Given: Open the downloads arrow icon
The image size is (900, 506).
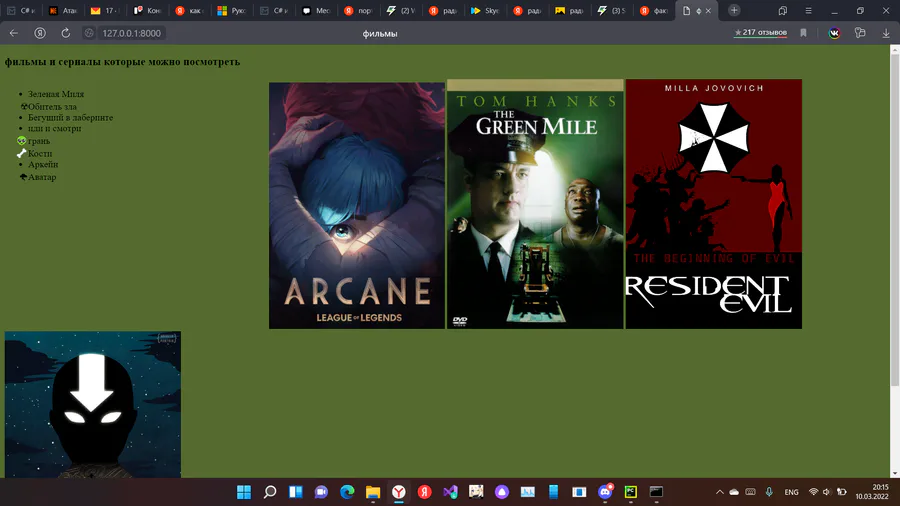Looking at the screenshot, I should [886, 33].
